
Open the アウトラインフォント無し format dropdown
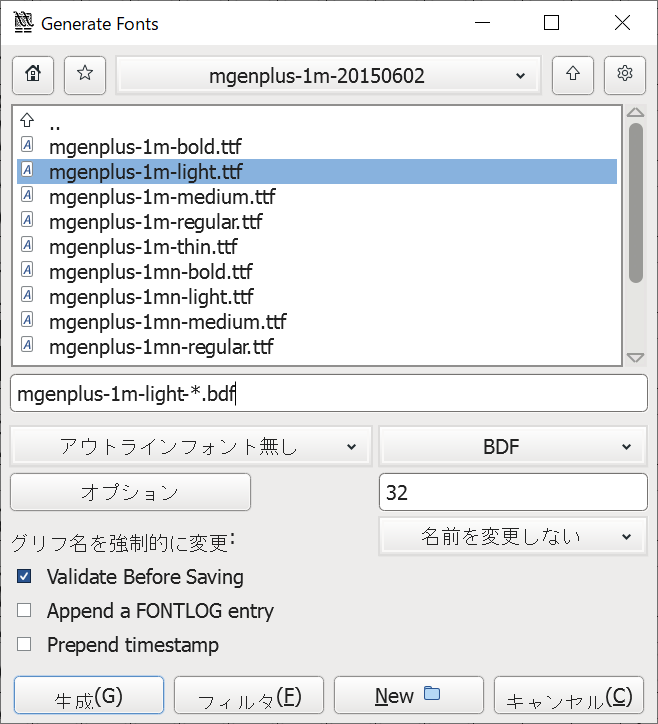point(191,446)
